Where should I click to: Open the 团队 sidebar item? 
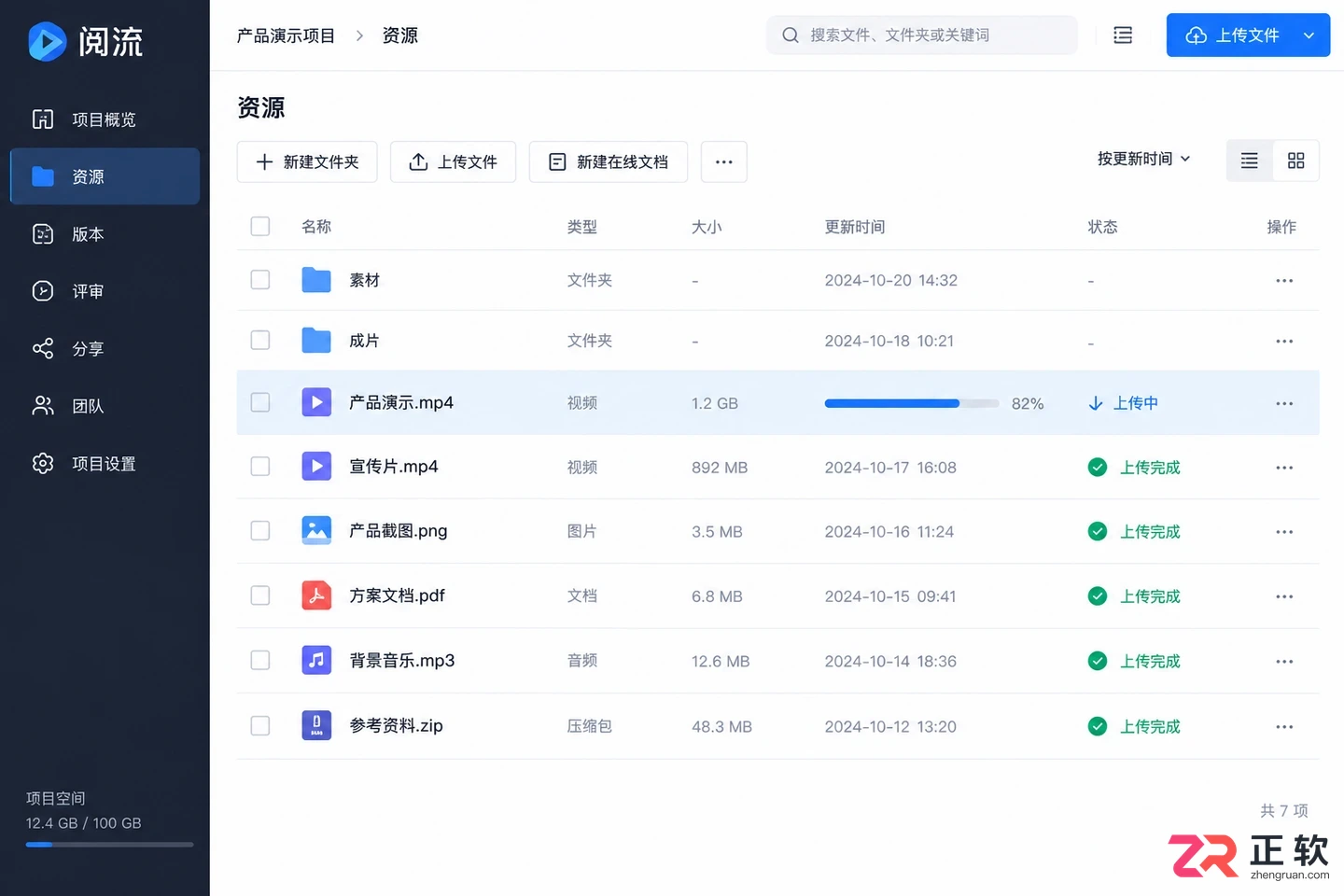[x=105, y=406]
